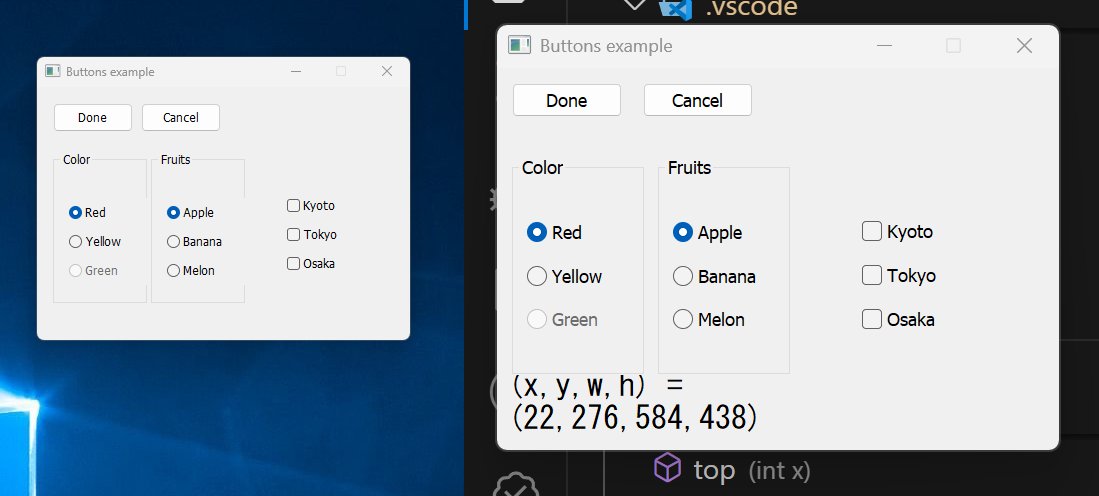This screenshot has height=496, width=1099.
Task: Click Cancel in the larger Buttons example window
Action: pyautogui.click(x=697, y=100)
